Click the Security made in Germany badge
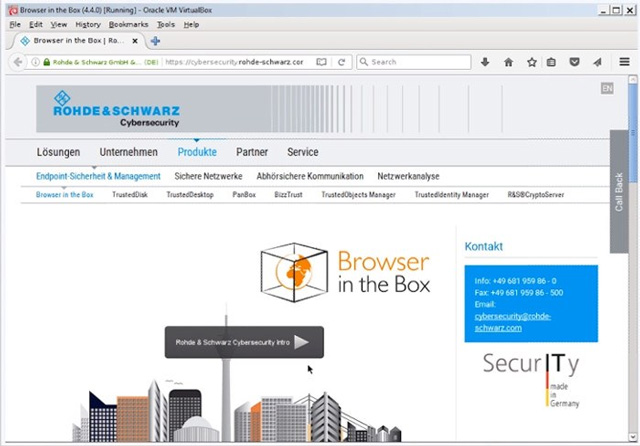This screenshot has width=640, height=446. [531, 379]
